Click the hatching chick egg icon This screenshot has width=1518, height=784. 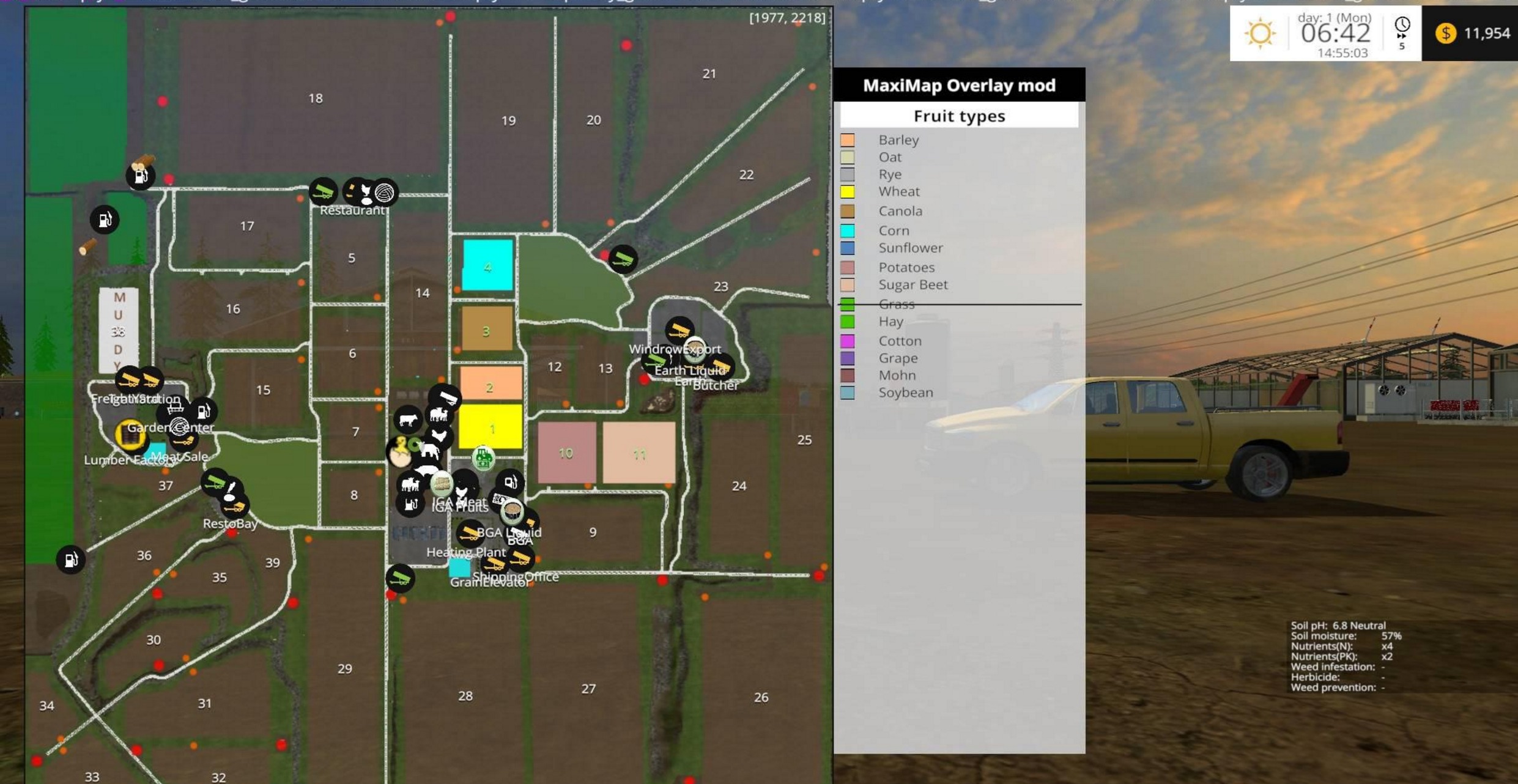400,454
